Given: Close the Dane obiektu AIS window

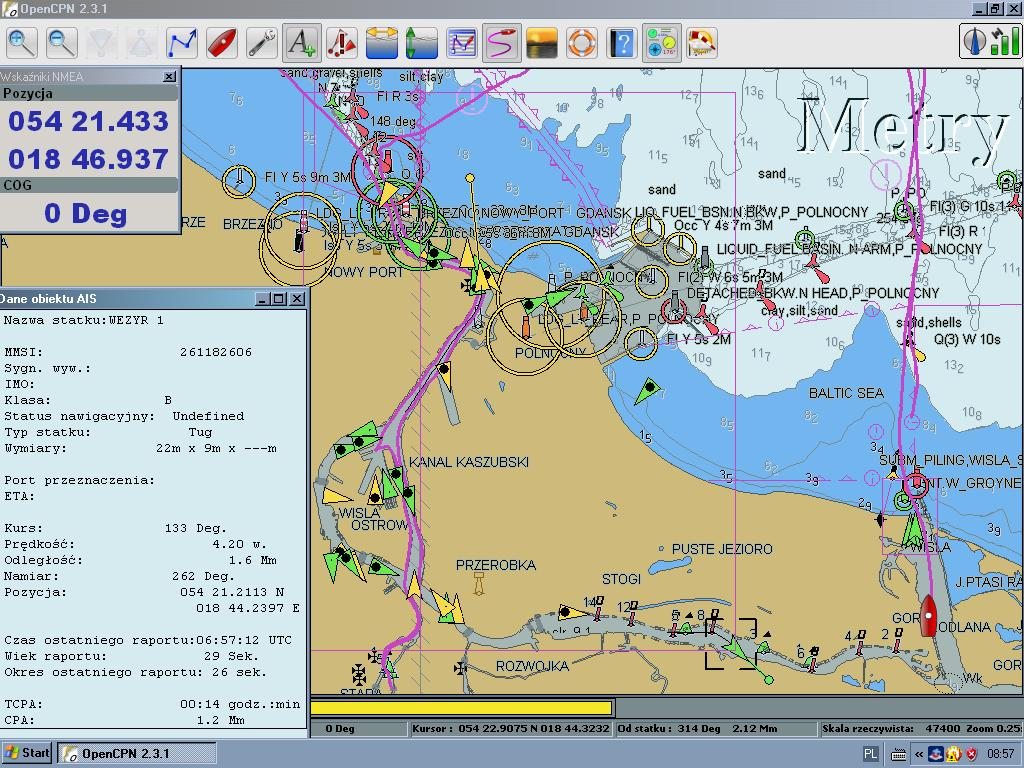Looking at the screenshot, I should click(297, 298).
